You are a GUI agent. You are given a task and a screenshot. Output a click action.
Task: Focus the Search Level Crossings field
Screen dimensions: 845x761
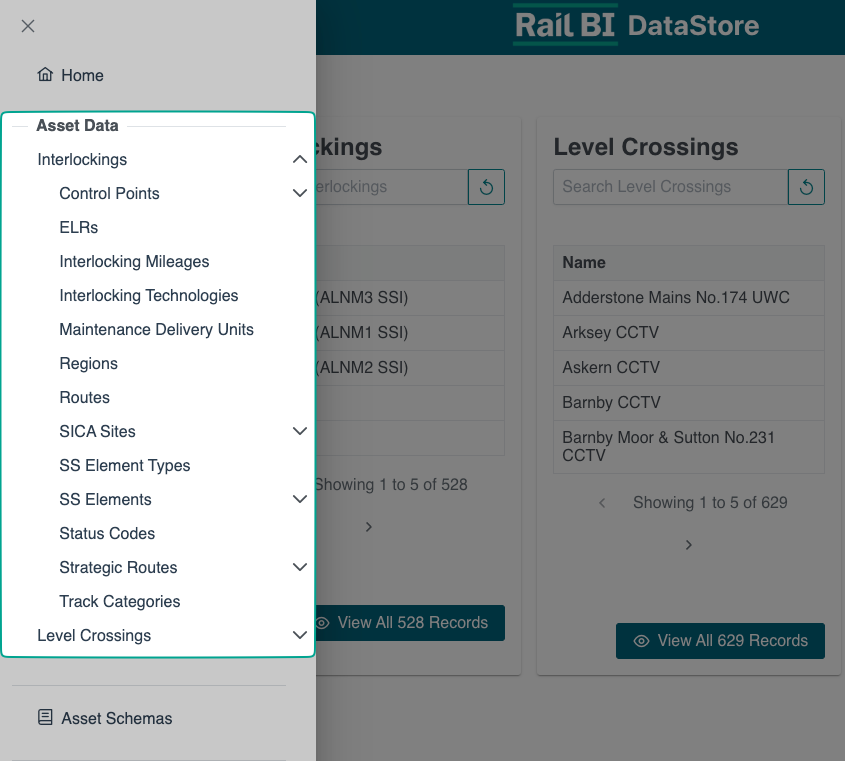coord(670,187)
